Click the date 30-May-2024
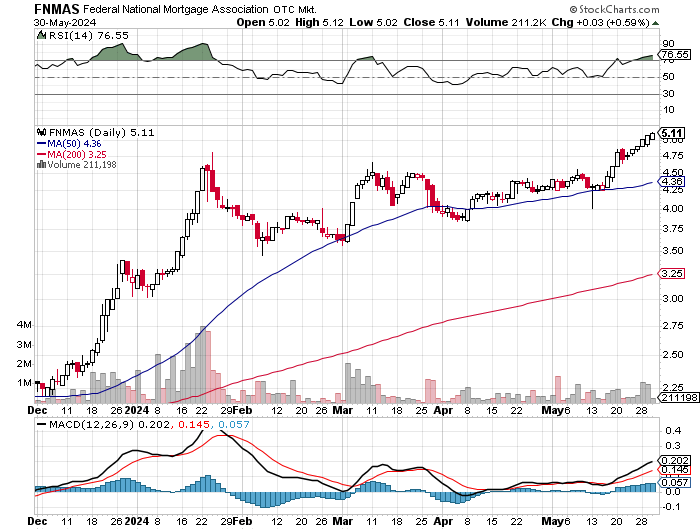700x530 pixels. (x=65, y=23)
